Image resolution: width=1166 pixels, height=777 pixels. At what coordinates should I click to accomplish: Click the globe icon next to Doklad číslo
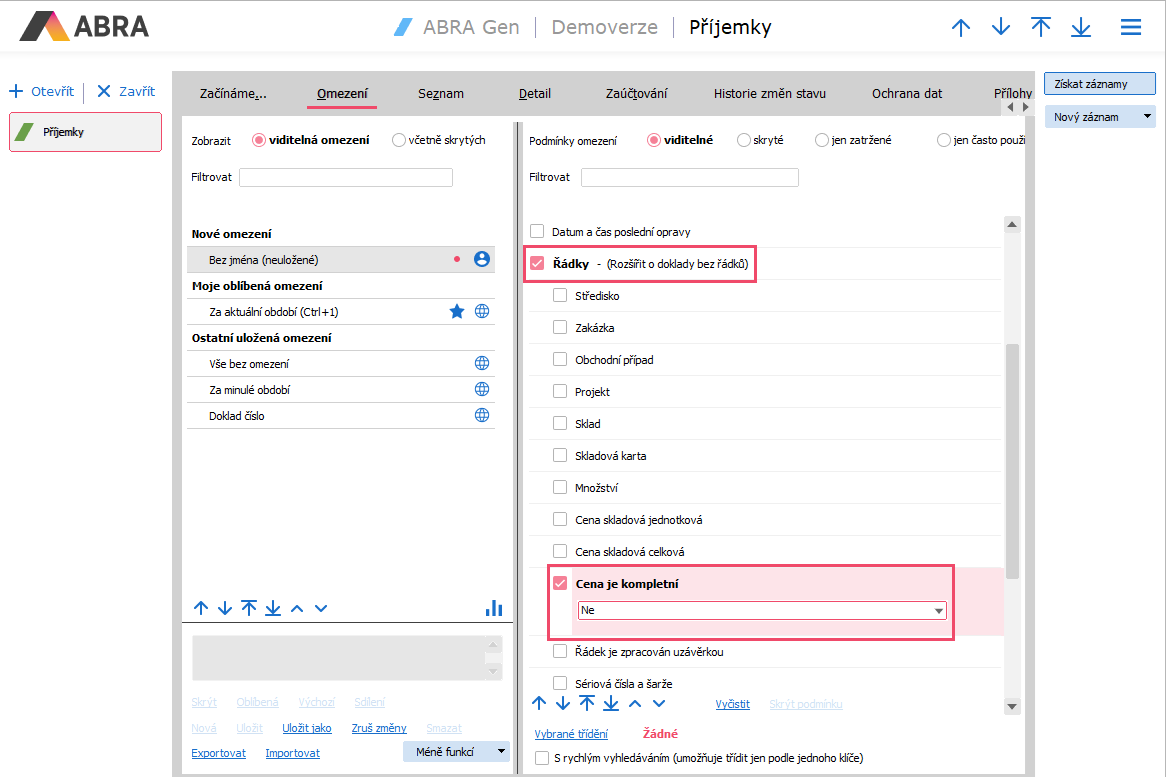(482, 416)
